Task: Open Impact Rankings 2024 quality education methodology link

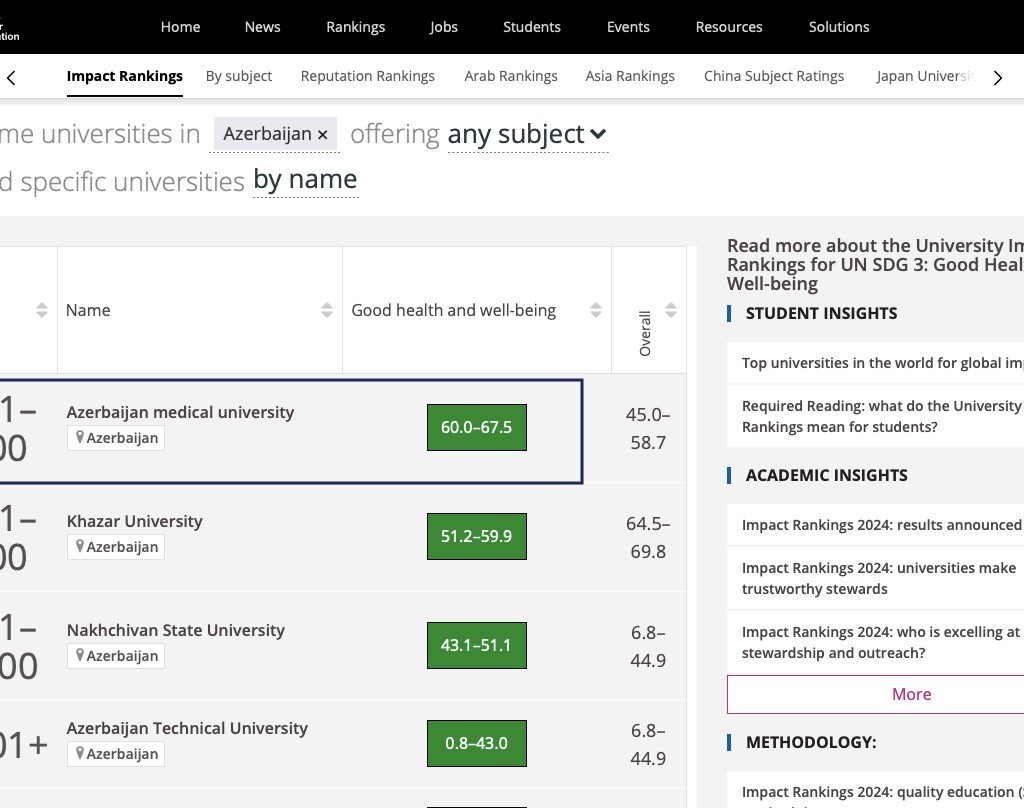Action: click(x=882, y=792)
